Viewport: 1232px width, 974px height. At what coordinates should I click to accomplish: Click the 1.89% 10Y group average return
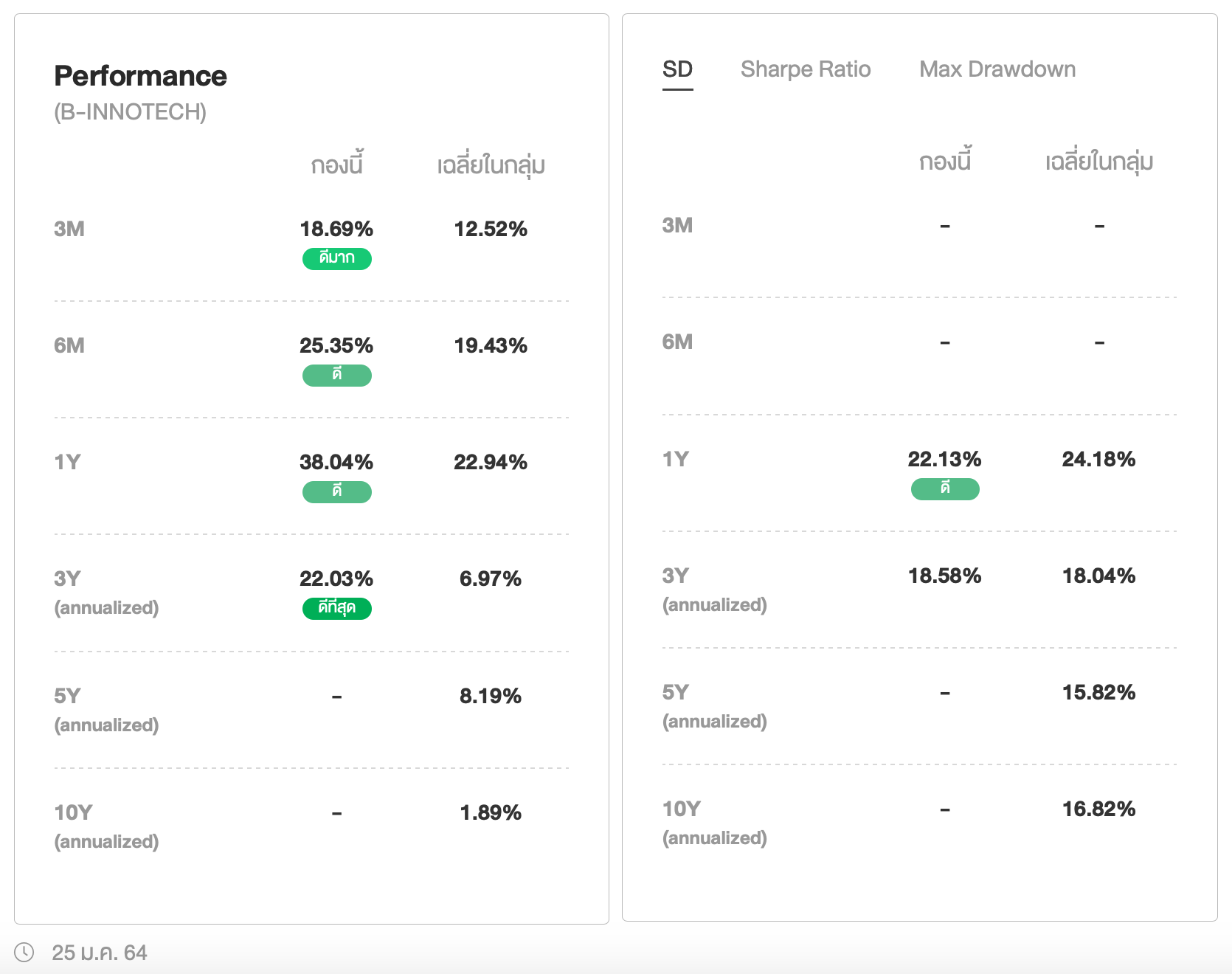[x=490, y=812]
